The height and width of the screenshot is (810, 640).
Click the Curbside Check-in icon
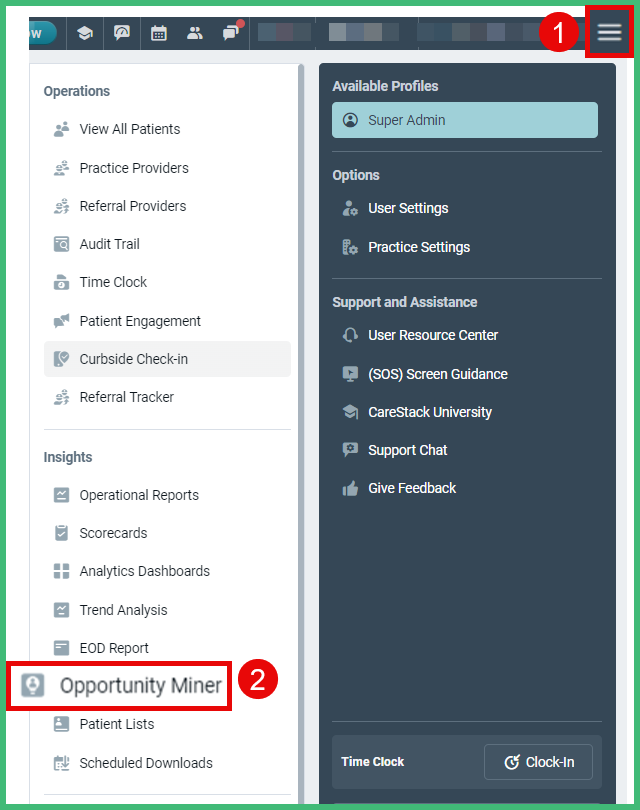(61, 359)
